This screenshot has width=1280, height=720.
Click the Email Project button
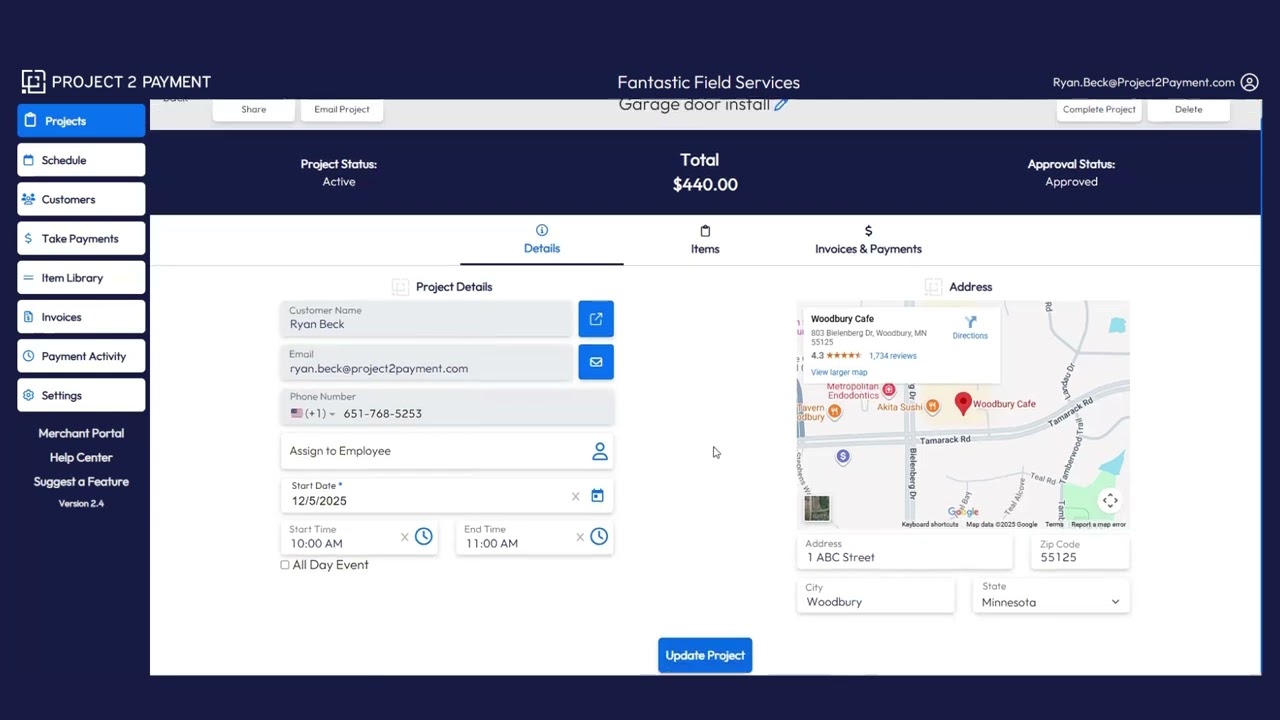click(342, 109)
